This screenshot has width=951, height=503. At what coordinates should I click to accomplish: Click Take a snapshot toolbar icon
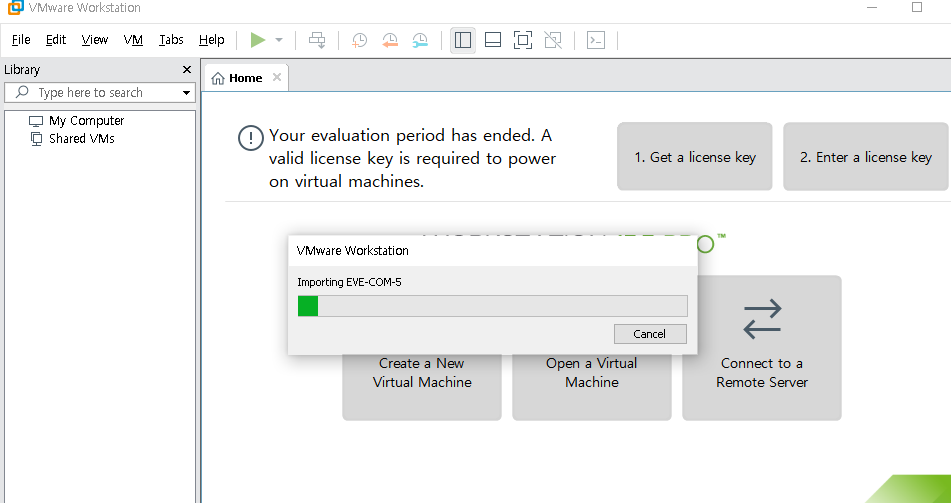pyautogui.click(x=360, y=40)
